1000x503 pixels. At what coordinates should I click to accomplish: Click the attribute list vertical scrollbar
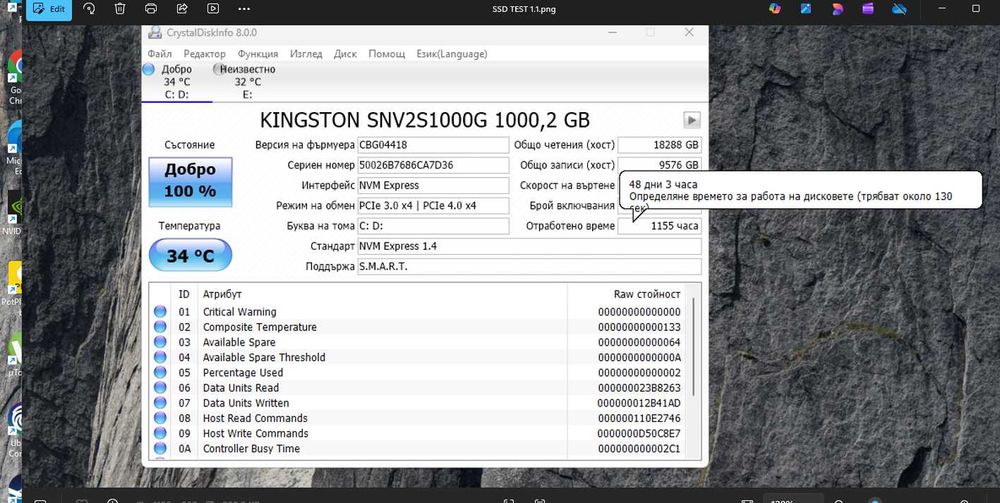(693, 346)
